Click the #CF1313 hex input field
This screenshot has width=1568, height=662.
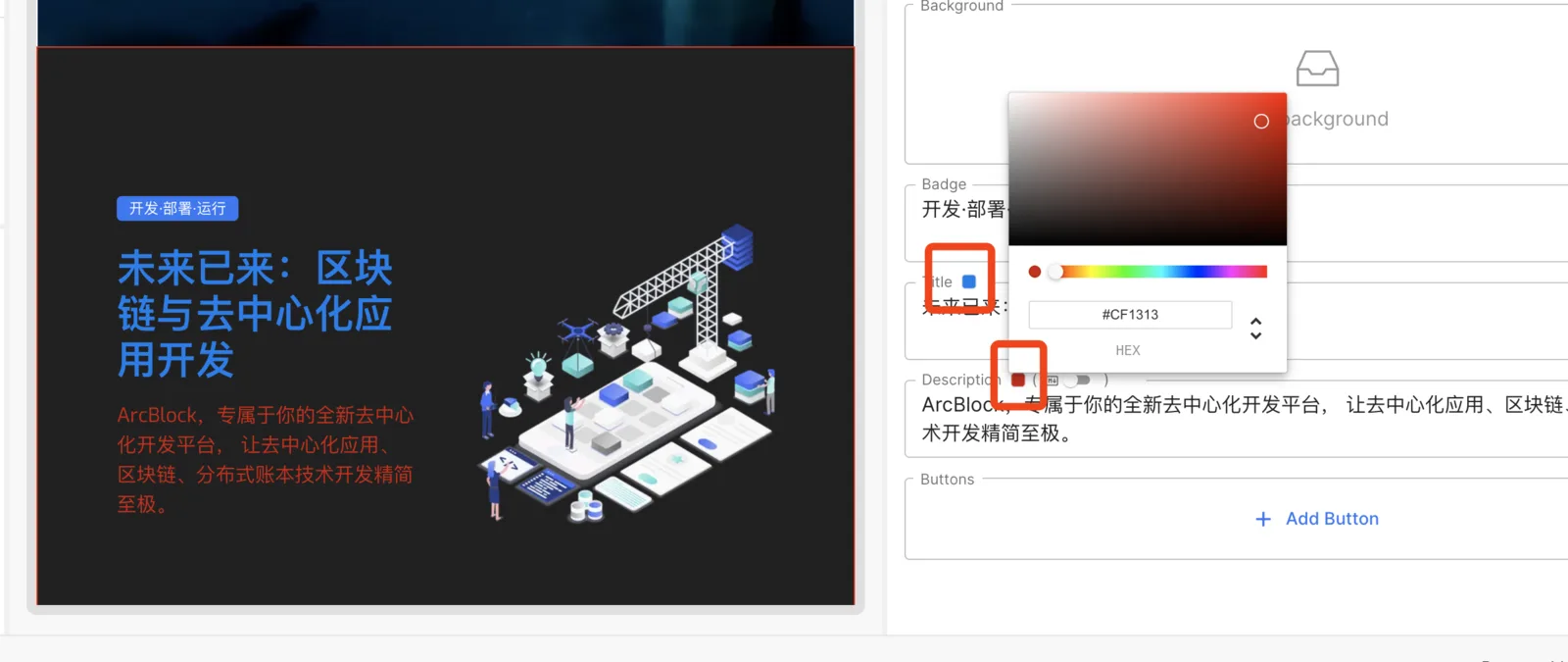[1130, 315]
